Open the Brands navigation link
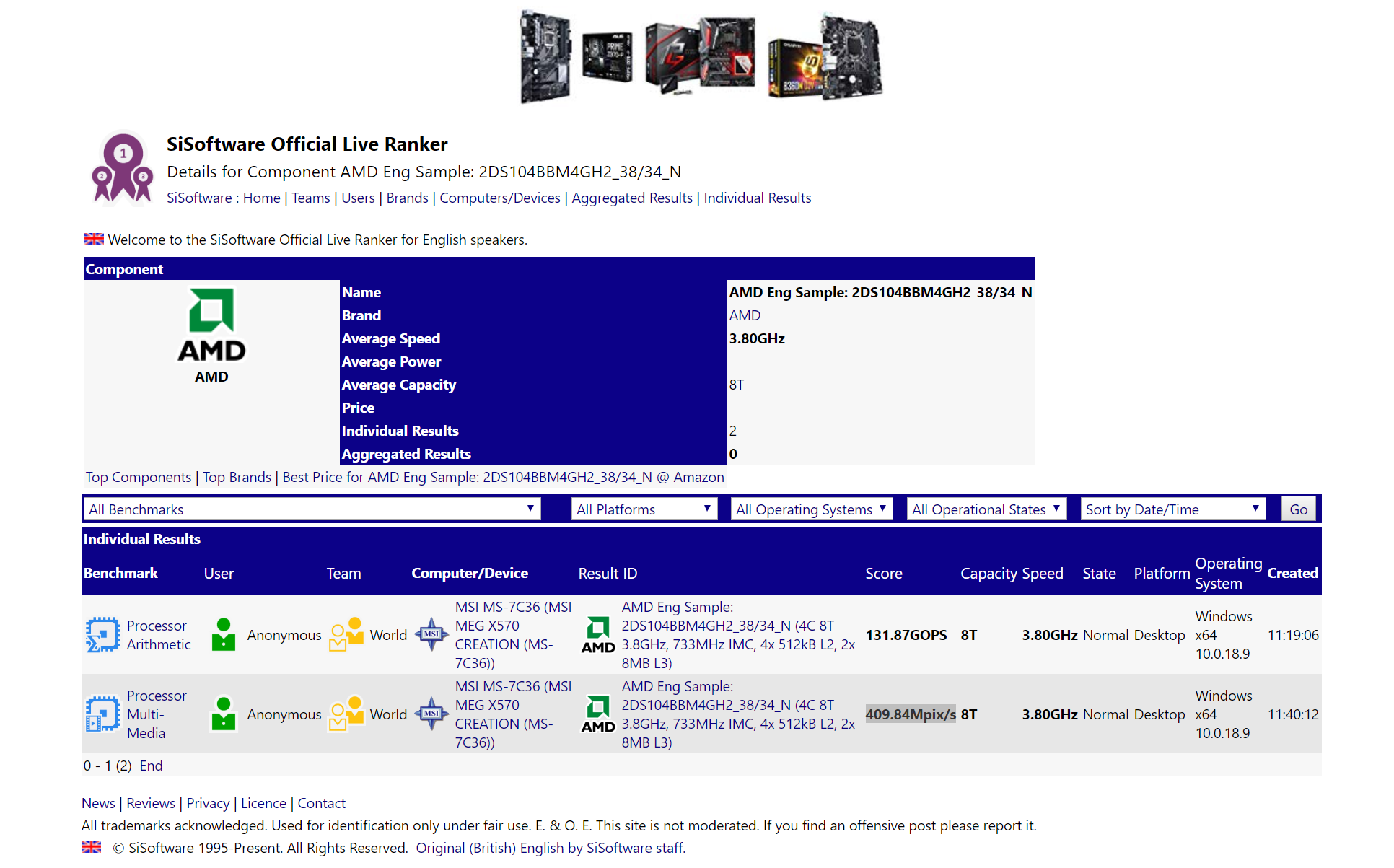Image resolution: width=1394 pixels, height=868 pixels. [407, 198]
